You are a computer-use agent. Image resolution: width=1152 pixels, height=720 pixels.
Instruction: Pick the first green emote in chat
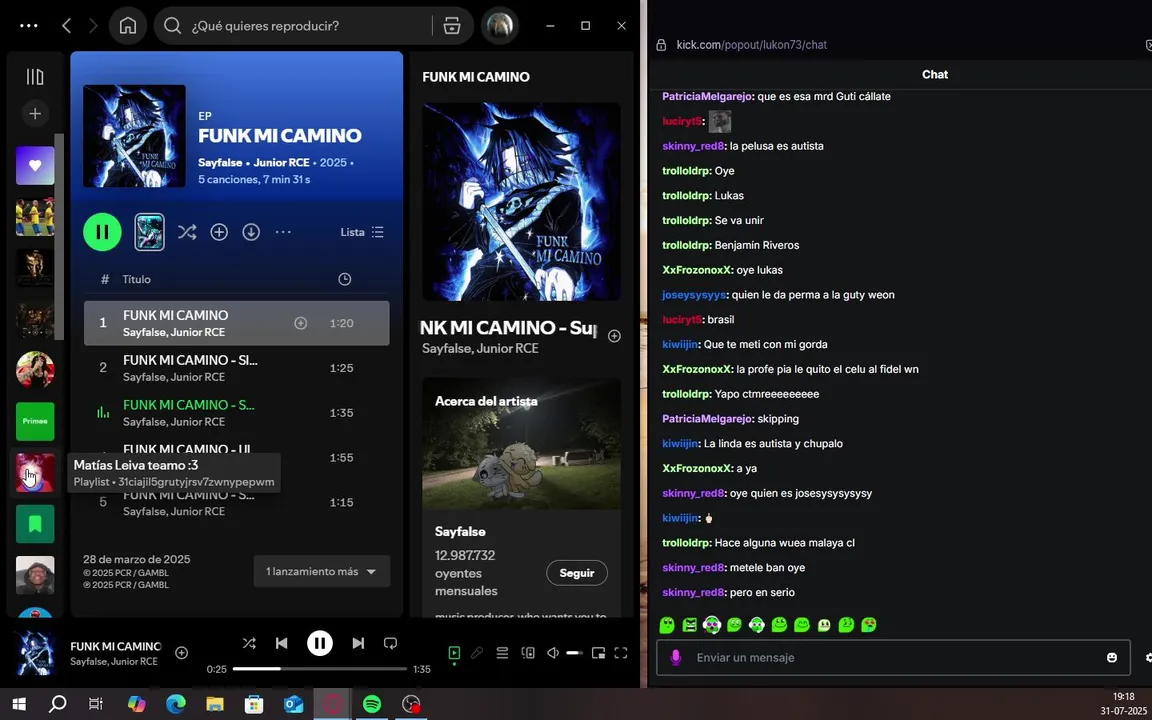coord(667,625)
